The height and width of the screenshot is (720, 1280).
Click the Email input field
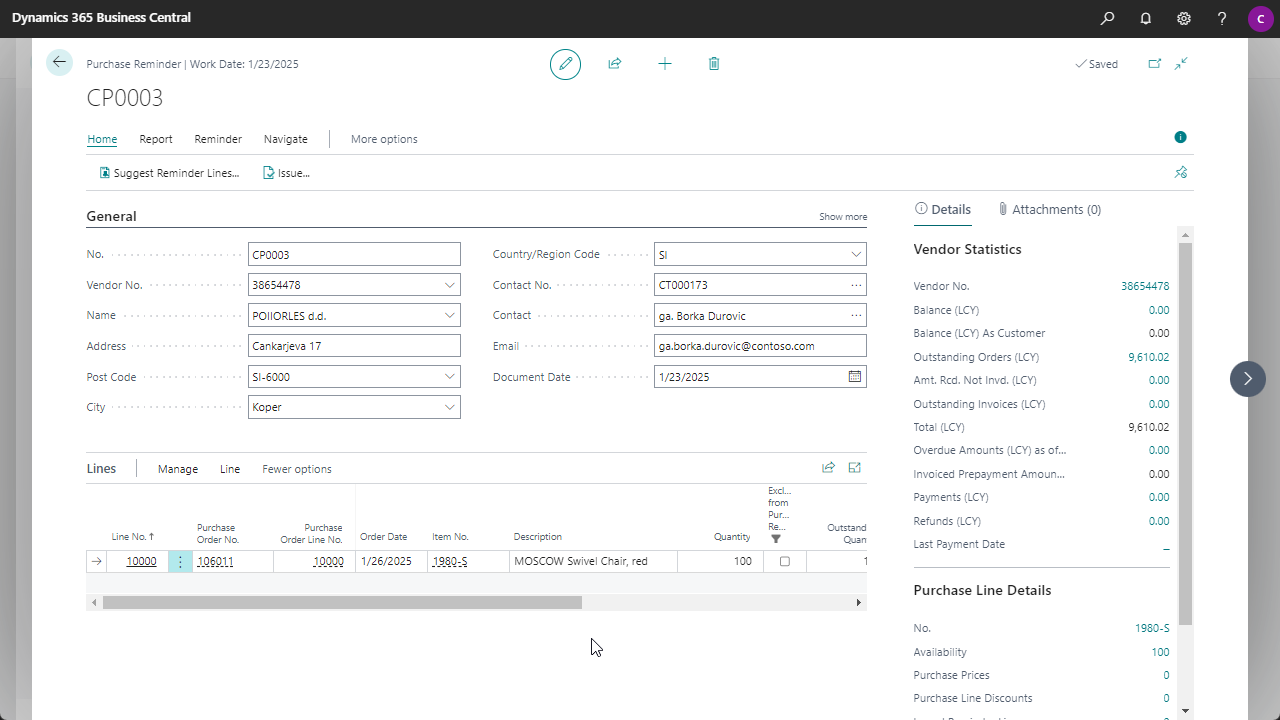pos(760,346)
